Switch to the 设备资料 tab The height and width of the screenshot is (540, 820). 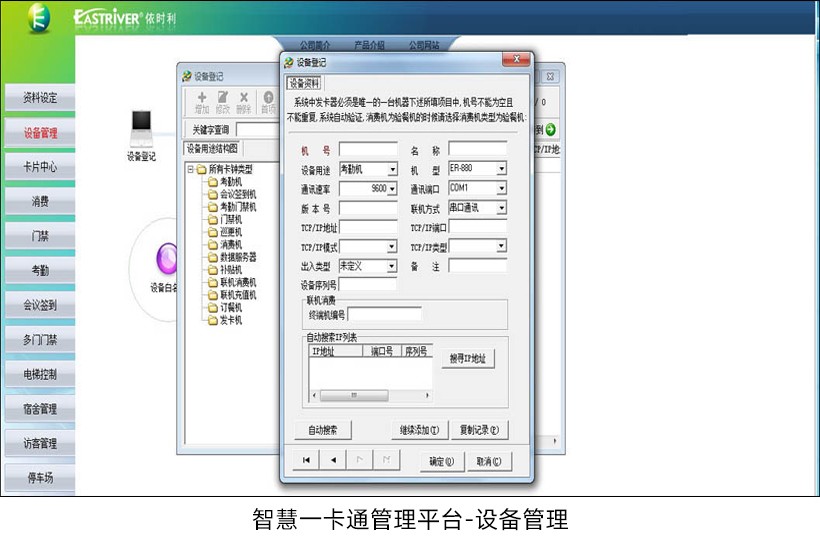tap(304, 84)
